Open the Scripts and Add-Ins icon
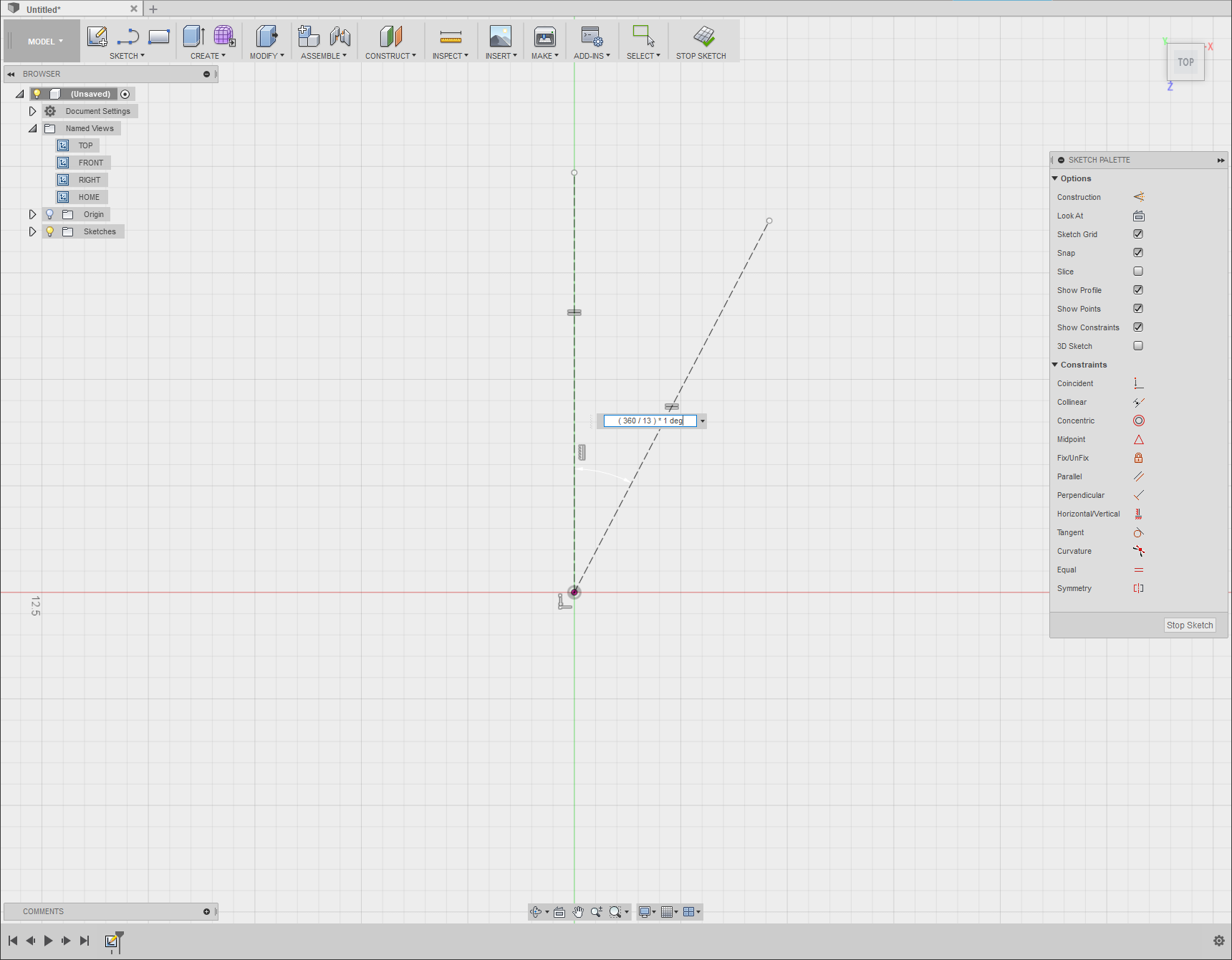 coord(592,36)
